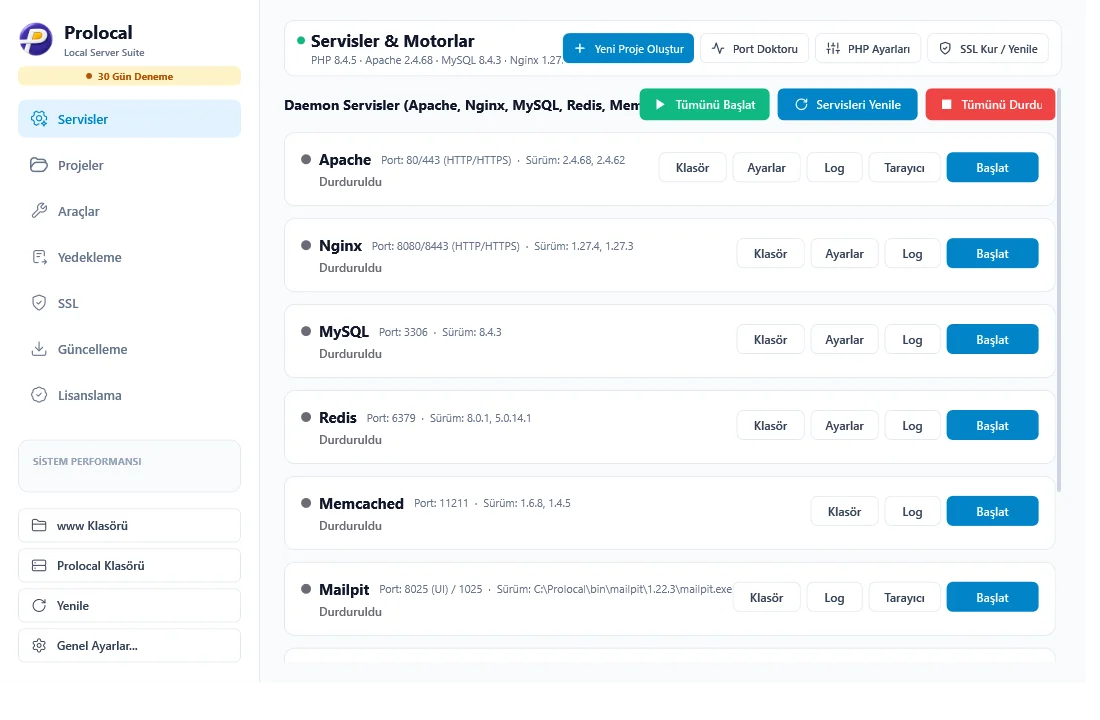
Task: Click the Yedekleme backup icon
Action: click(39, 257)
